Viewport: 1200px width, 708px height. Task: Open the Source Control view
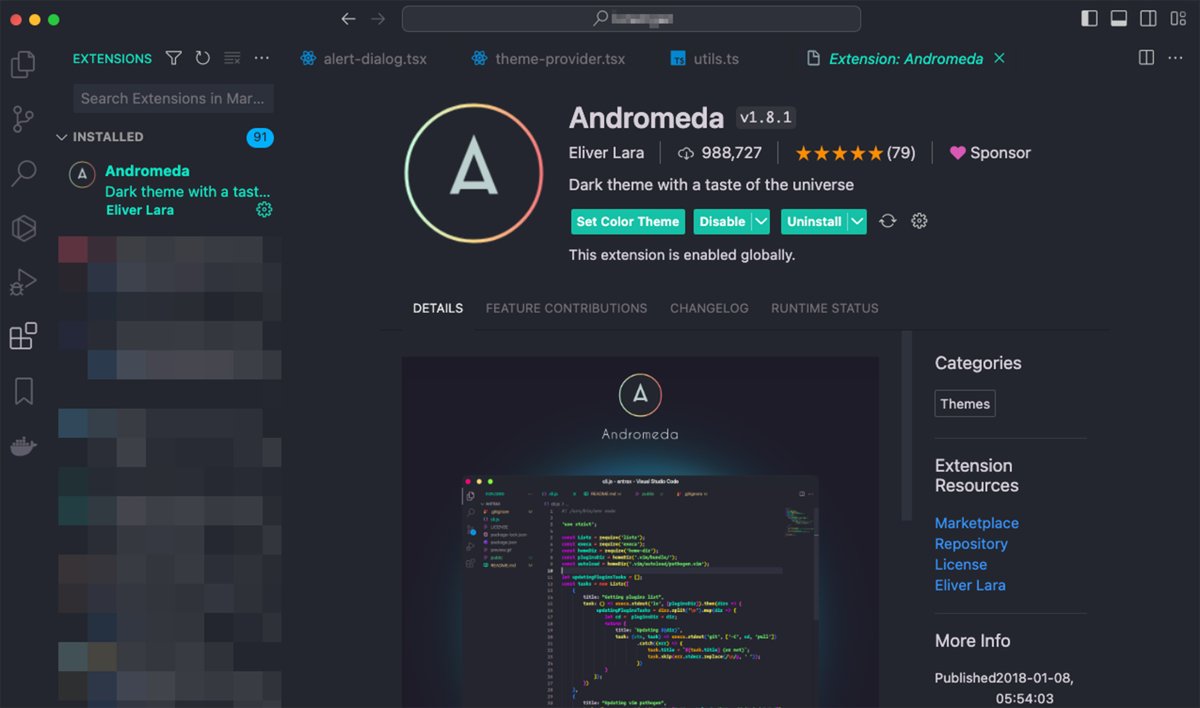click(x=23, y=120)
